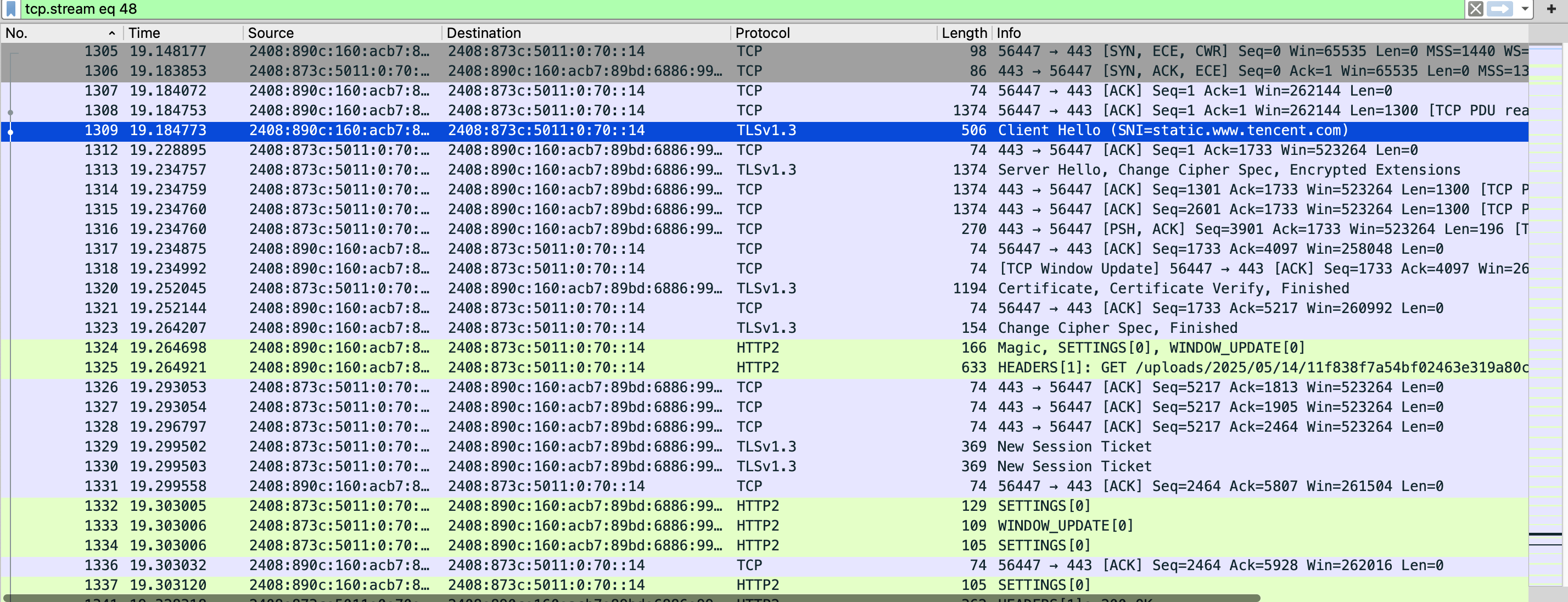
Task: Select packet 1326 Ack=1813 row
Action: (765, 388)
